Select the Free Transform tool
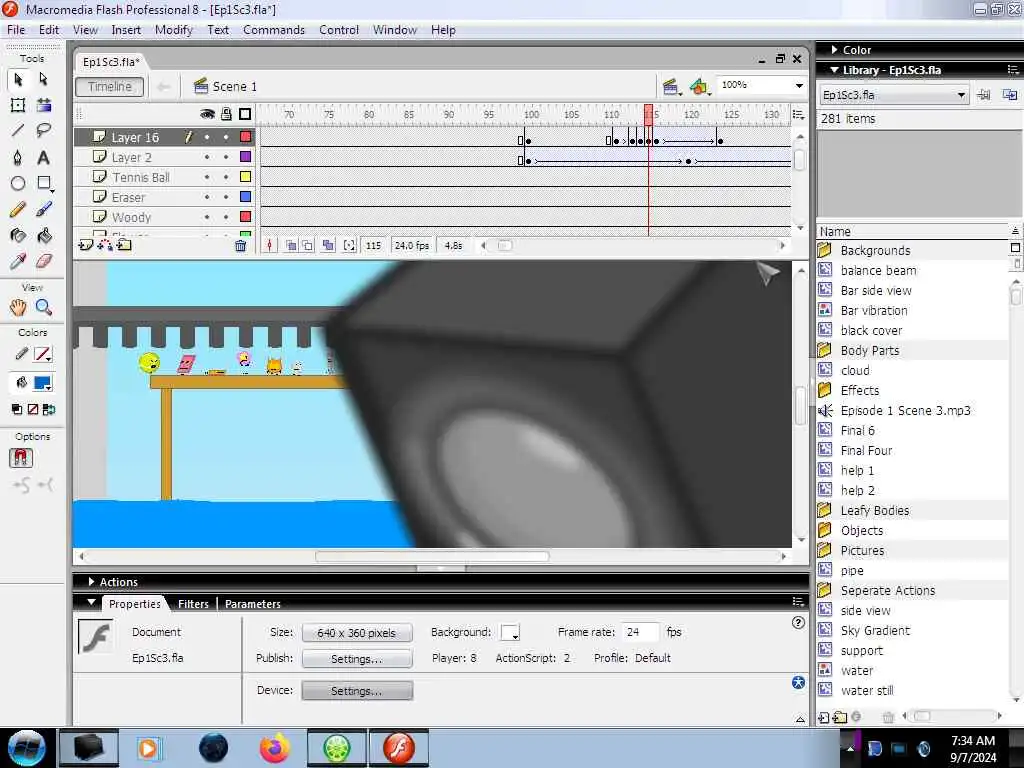 click(x=18, y=105)
